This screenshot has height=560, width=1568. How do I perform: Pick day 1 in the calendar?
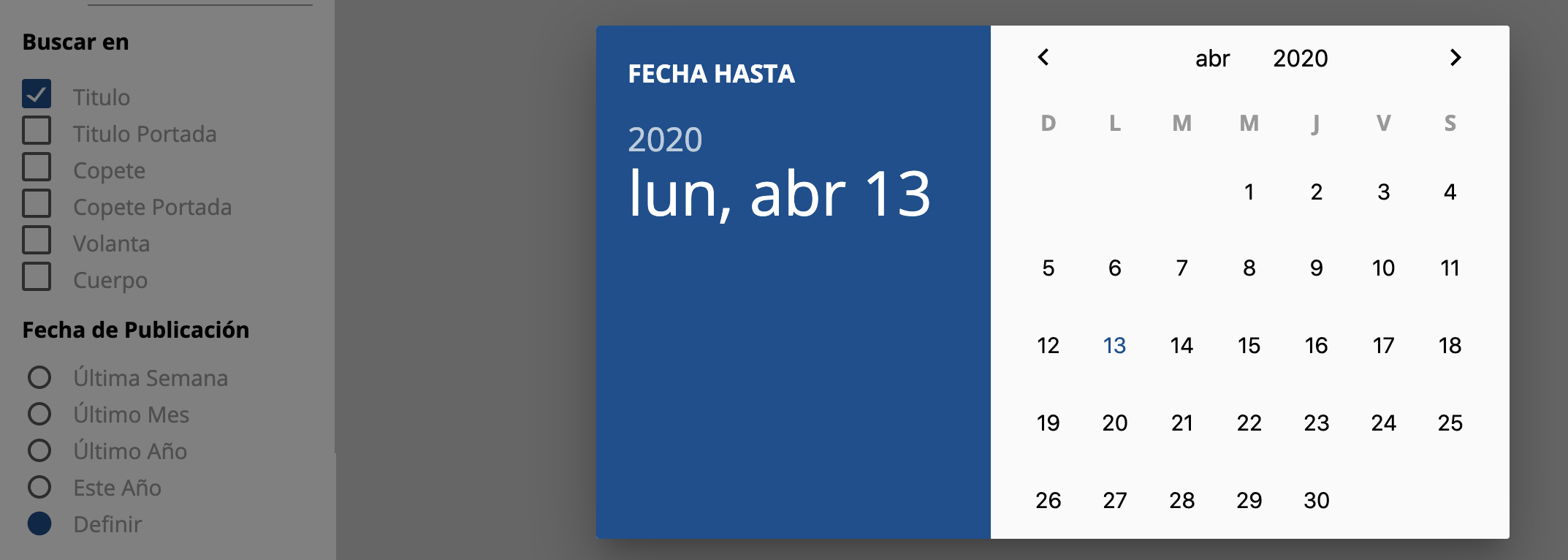(1249, 192)
